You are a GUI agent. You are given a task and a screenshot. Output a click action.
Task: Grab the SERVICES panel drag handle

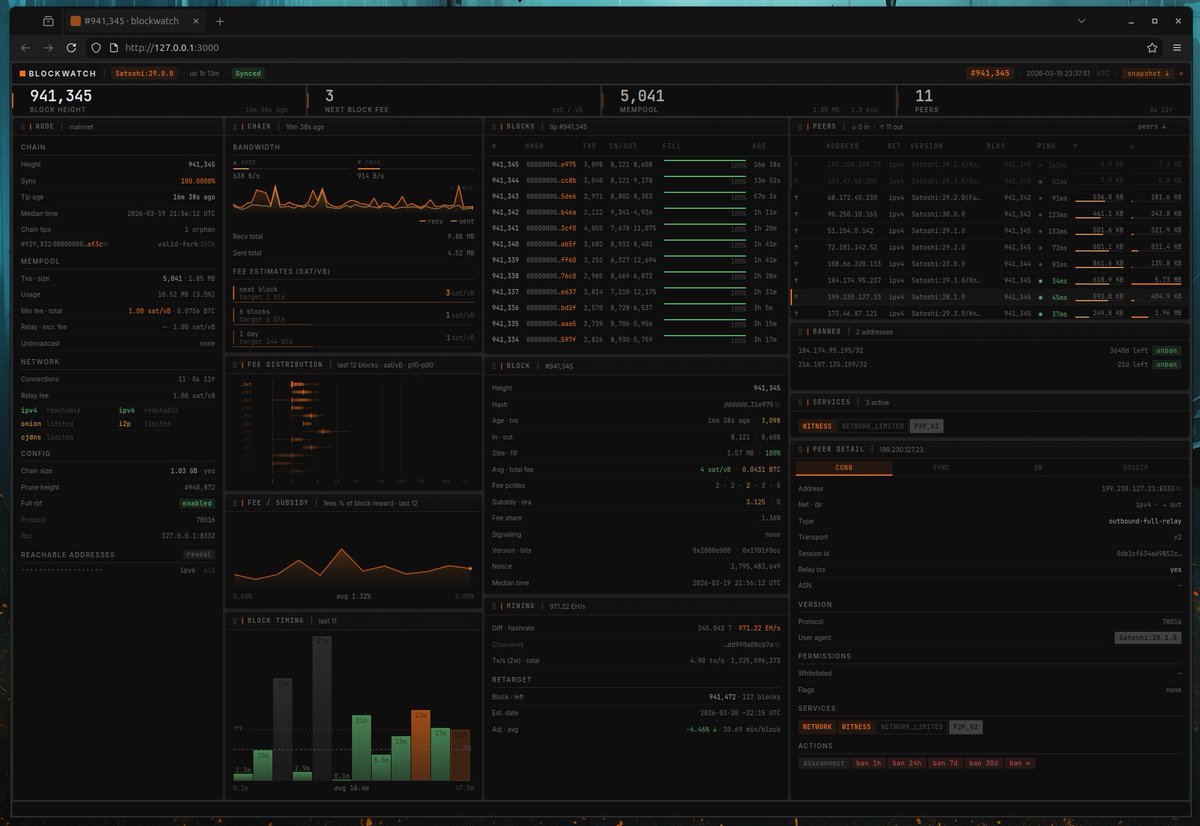click(x=798, y=402)
